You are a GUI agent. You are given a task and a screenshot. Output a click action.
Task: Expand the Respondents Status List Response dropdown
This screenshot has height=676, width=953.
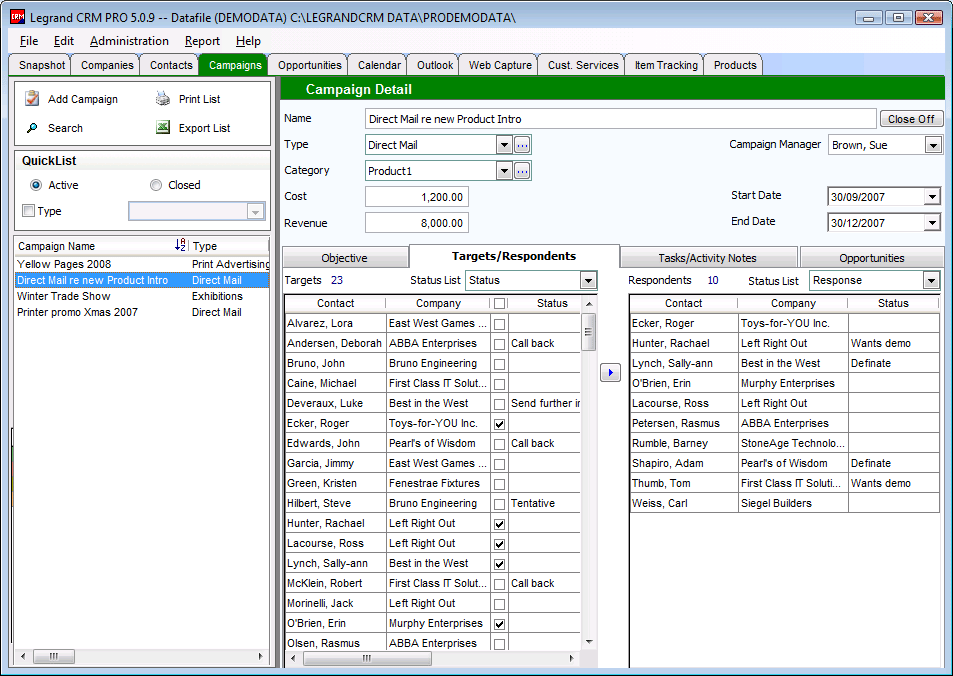click(x=931, y=280)
